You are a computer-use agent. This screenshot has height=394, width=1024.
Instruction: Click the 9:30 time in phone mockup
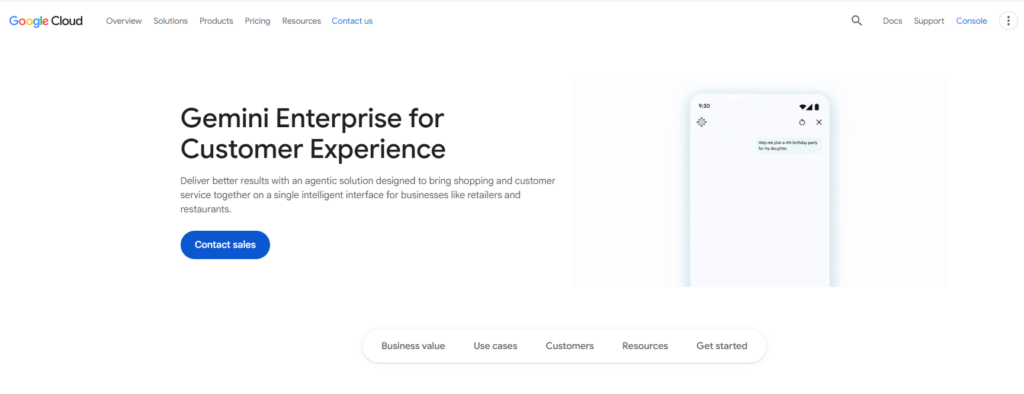(704, 106)
